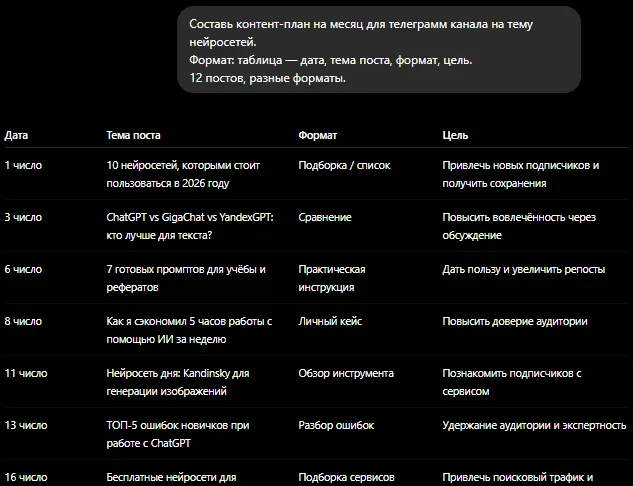Viewport: 633px width, 486px height.
Task: Click topic 'Нейросеть дня: Kandinsky'
Action: [x=178, y=382]
